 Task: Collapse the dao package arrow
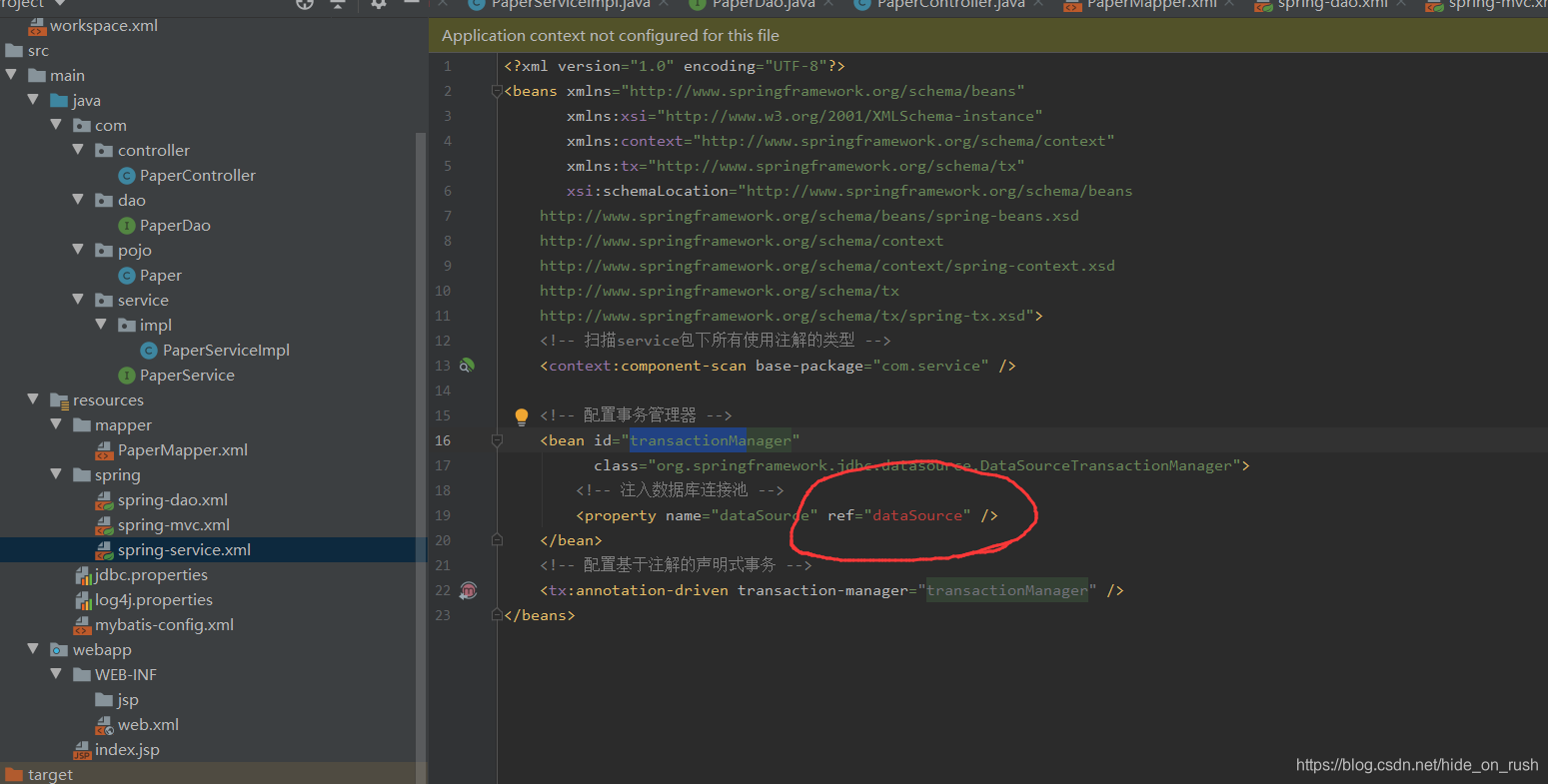point(79,200)
